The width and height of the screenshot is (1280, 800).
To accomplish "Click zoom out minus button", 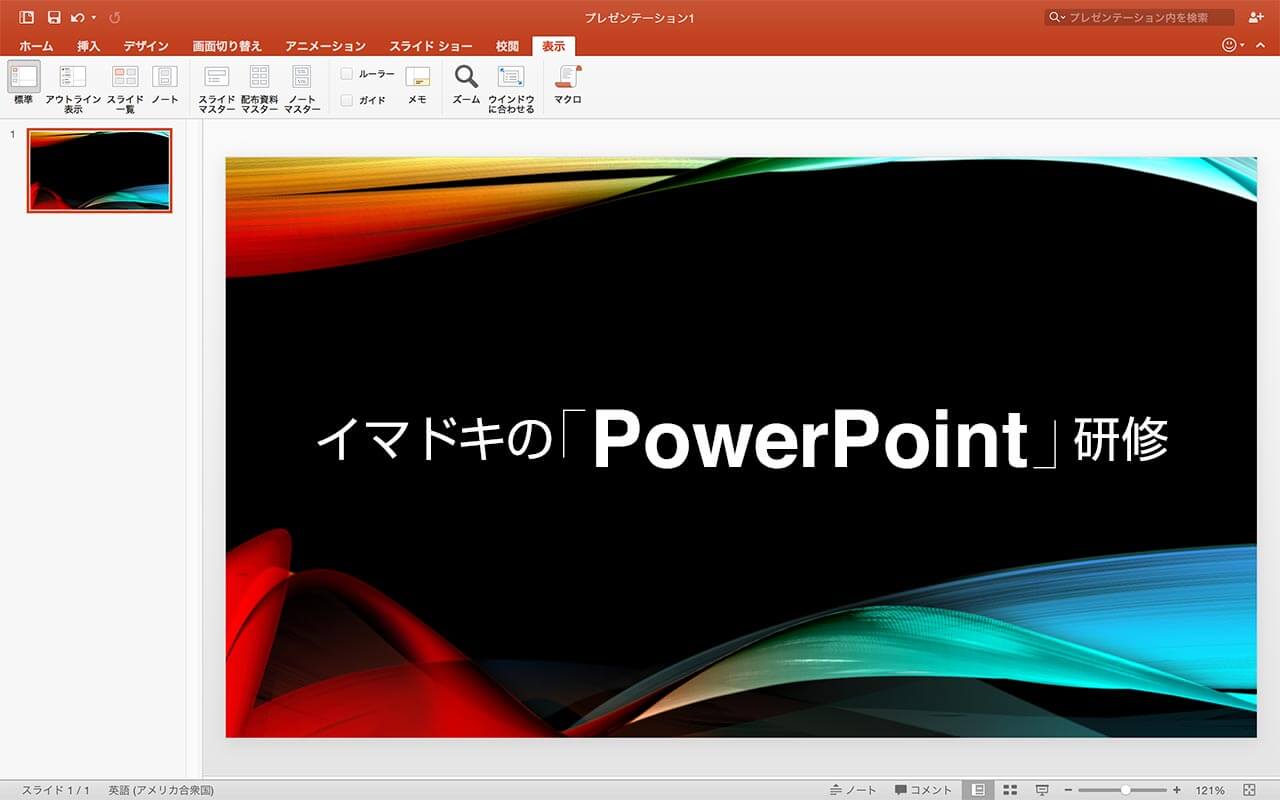I will [x=1069, y=790].
